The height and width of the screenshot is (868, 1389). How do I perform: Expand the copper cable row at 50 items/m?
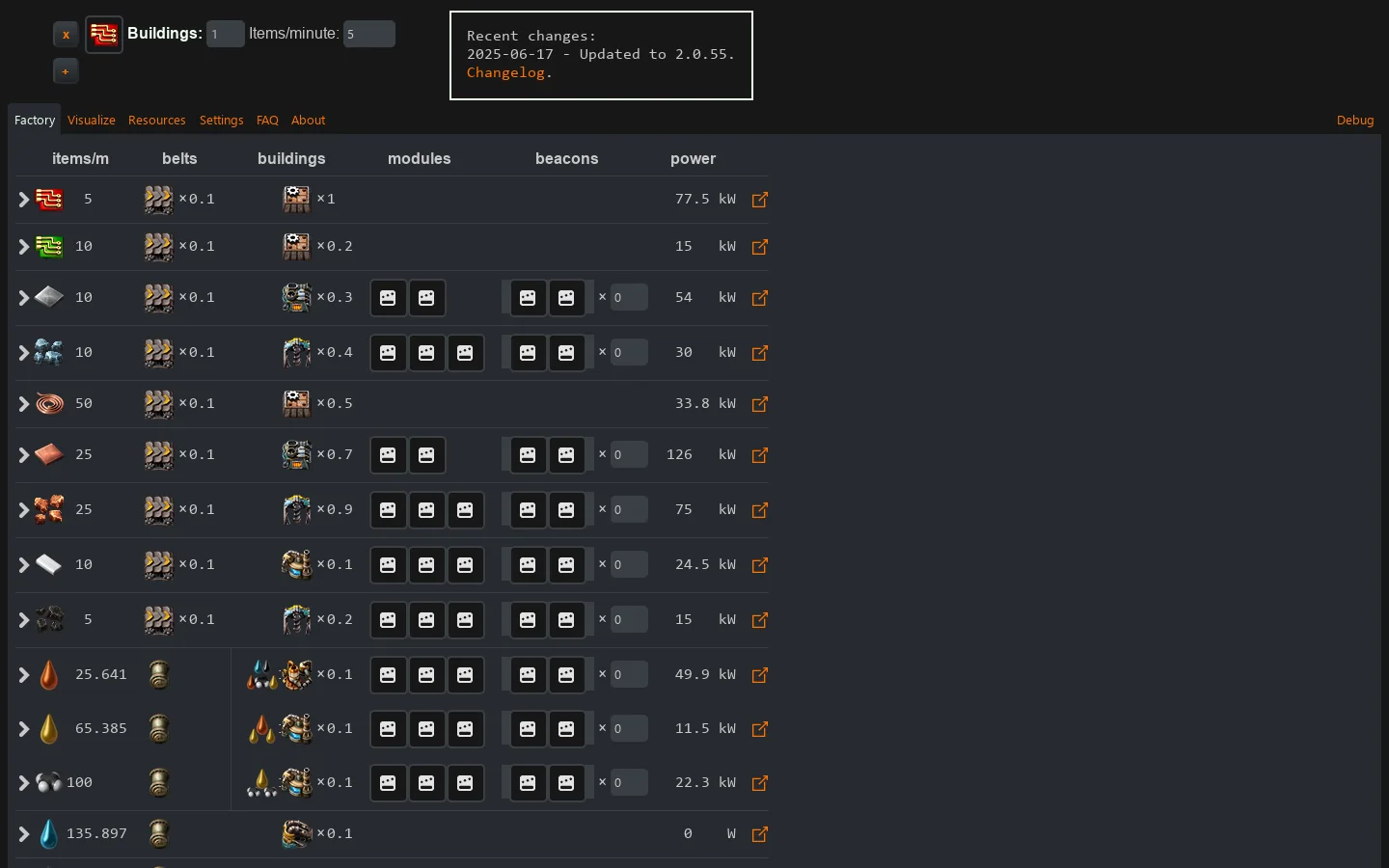(x=23, y=404)
